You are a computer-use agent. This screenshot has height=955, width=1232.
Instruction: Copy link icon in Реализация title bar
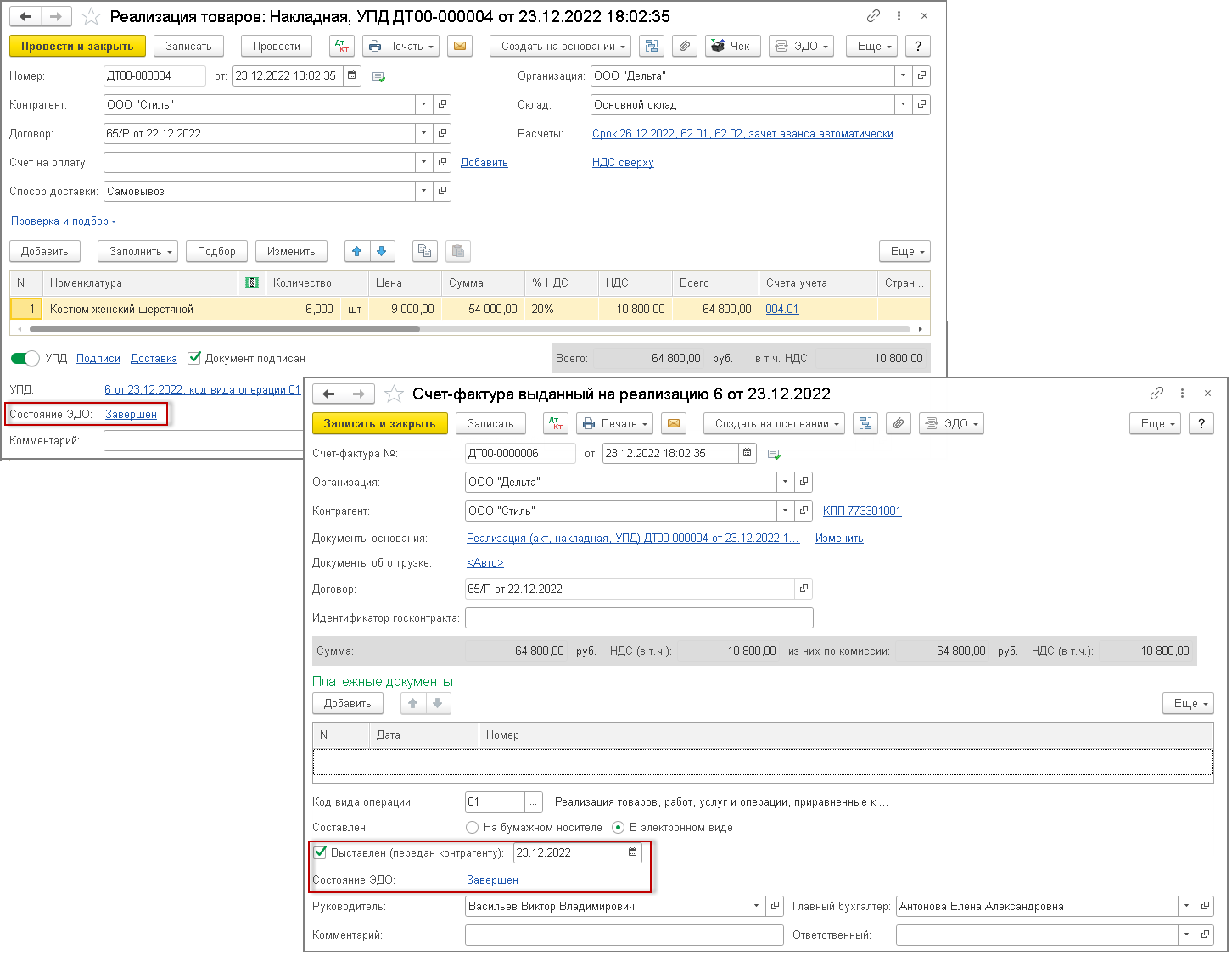tap(874, 16)
